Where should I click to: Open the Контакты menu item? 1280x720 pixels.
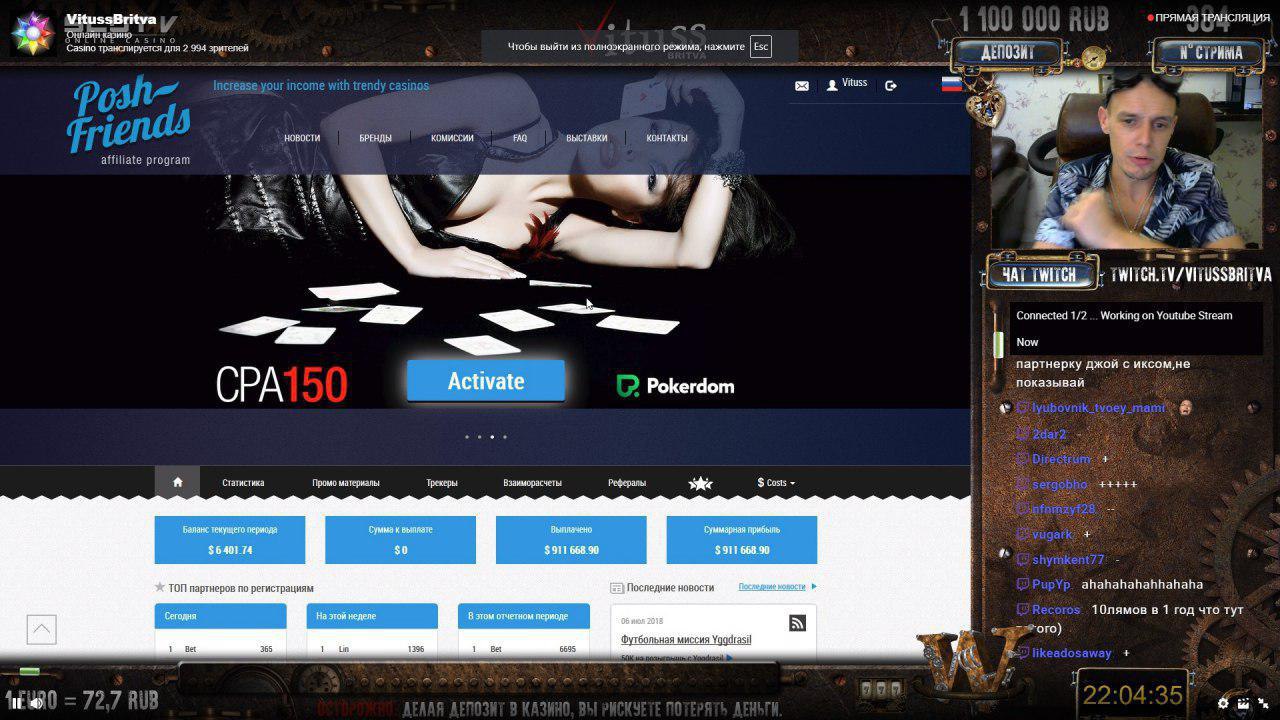667,138
